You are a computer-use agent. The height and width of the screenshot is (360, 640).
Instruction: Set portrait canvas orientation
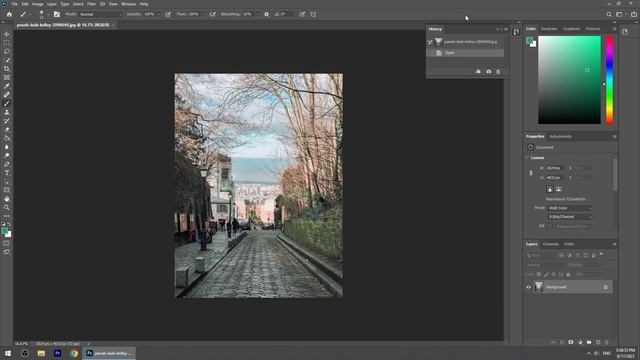click(x=550, y=189)
